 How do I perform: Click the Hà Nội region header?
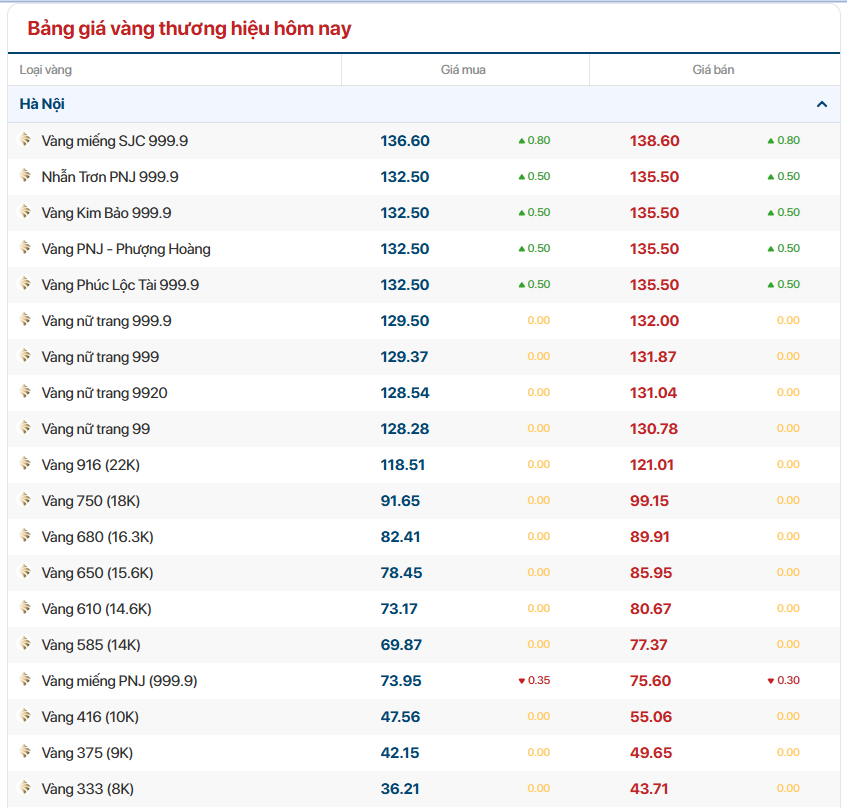[42, 104]
